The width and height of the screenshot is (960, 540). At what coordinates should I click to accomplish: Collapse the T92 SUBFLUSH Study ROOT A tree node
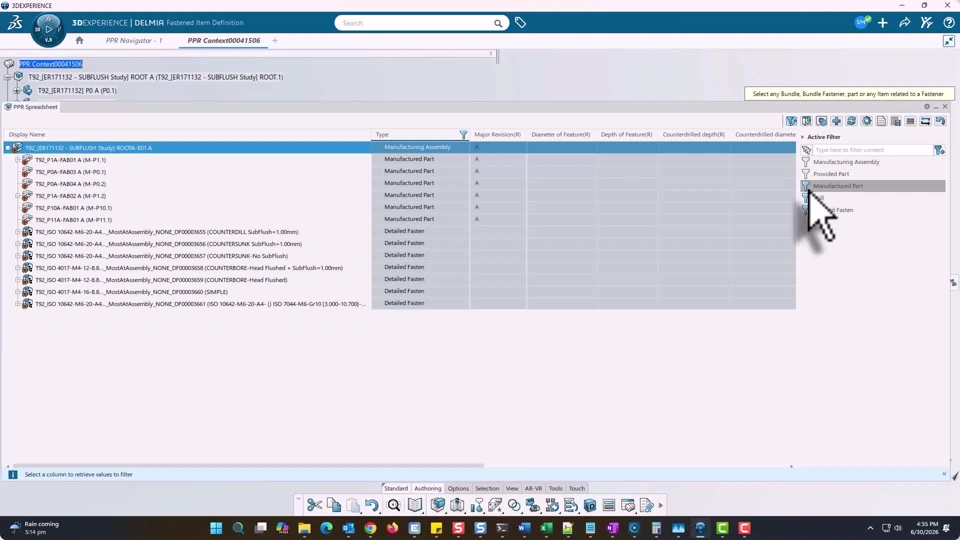7,77
